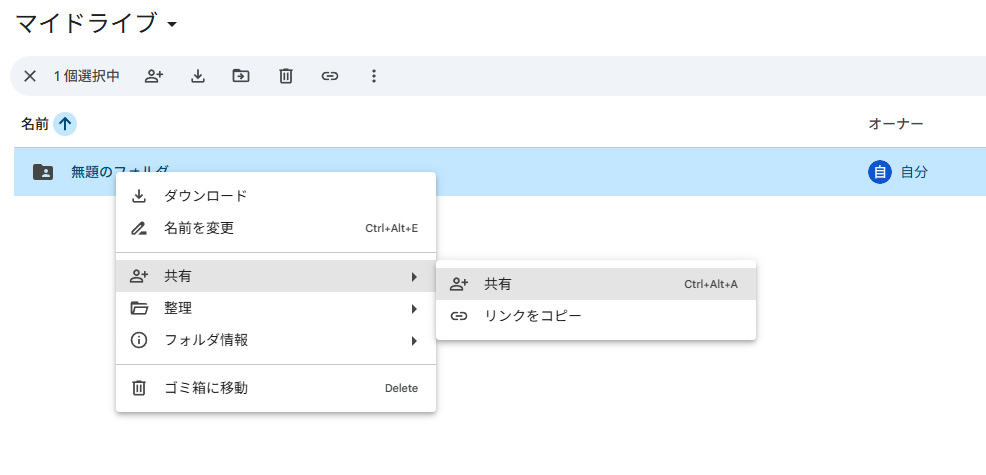Image resolution: width=986 pixels, height=475 pixels.
Task: Expand the フォルダ情報 submenu
Action: [275, 340]
